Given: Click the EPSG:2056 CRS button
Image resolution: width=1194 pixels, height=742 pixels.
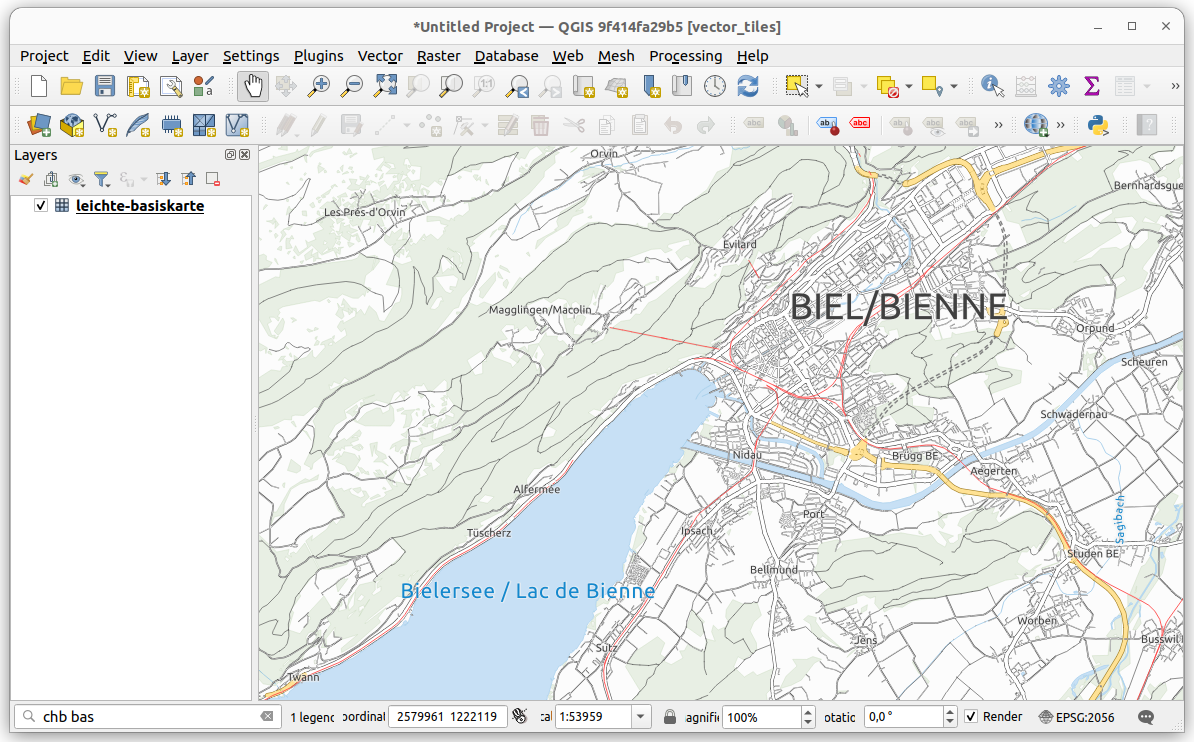Looking at the screenshot, I should click(x=1076, y=717).
